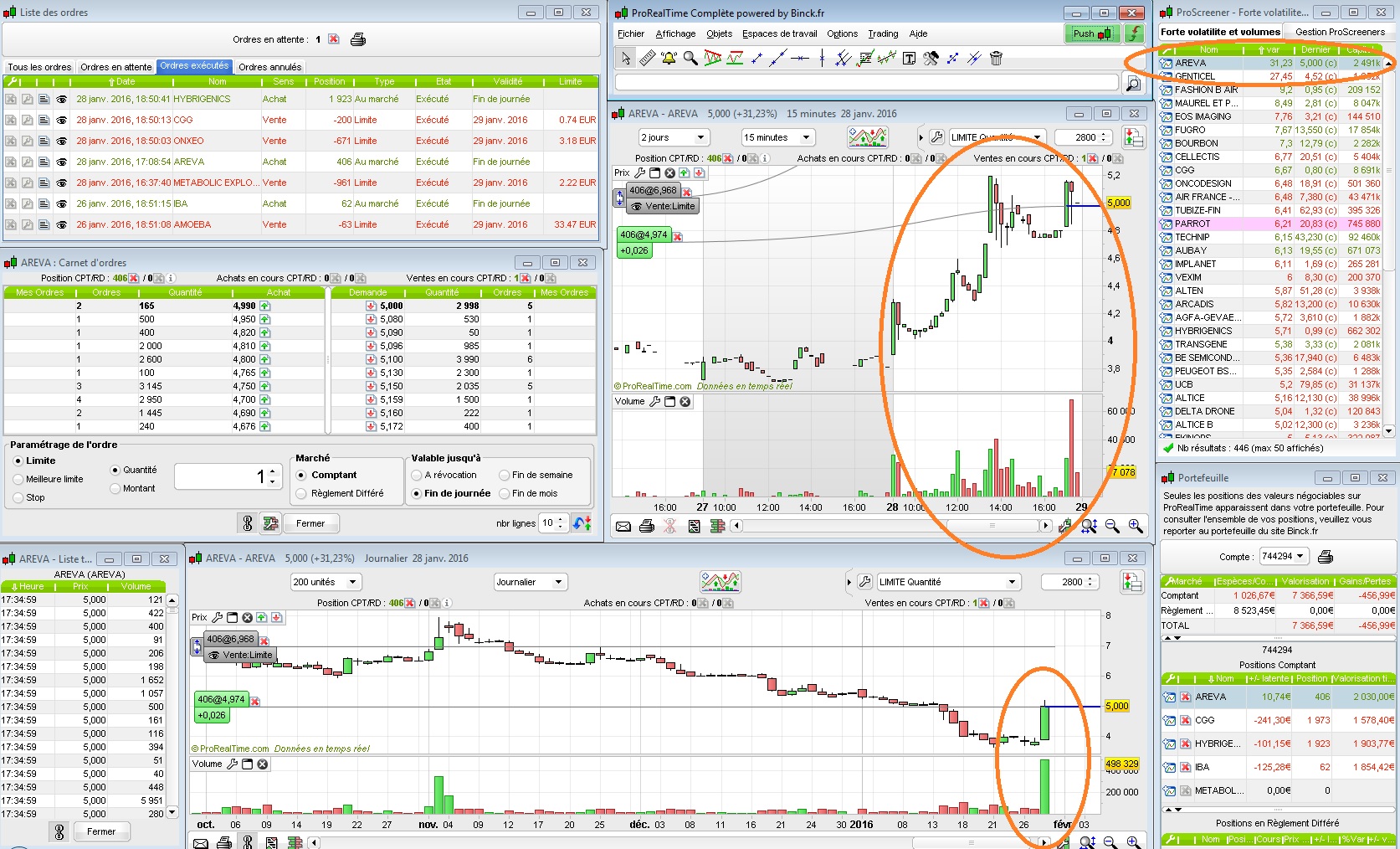
Task: Print the 15 minutes AREVA chart
Action: 646,526
